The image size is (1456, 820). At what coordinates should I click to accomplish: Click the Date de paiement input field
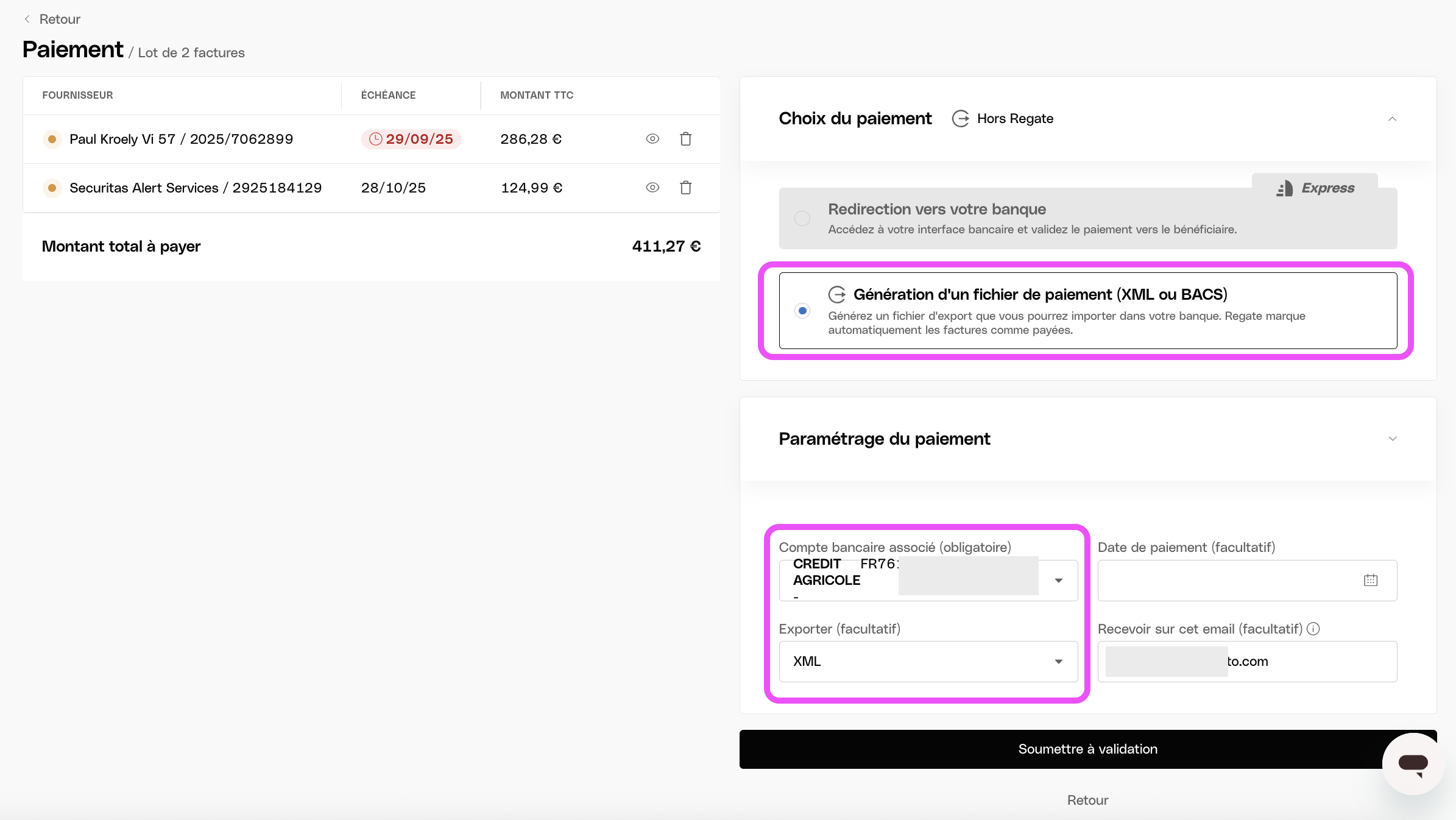coord(1247,581)
